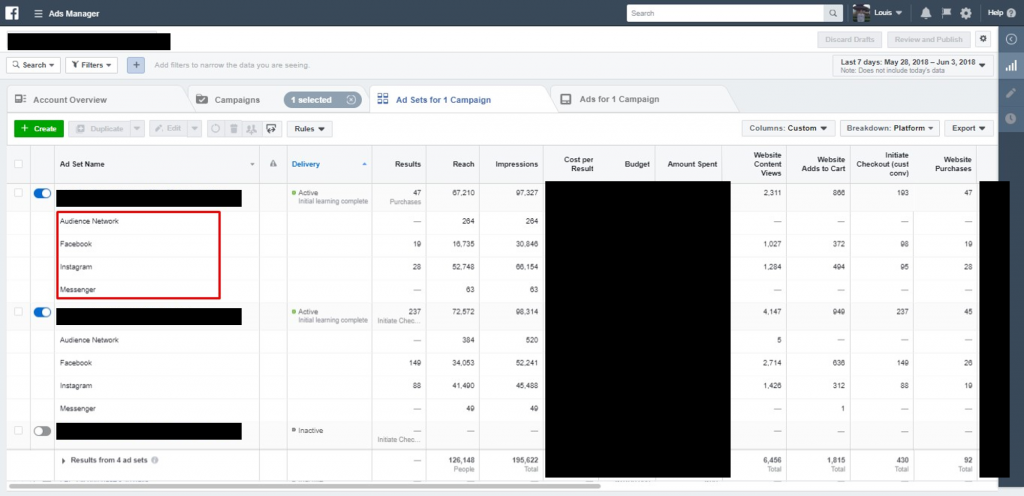Screen dimensions: 1024x496
Task: Click Discard Drafts button
Action: tap(850, 39)
